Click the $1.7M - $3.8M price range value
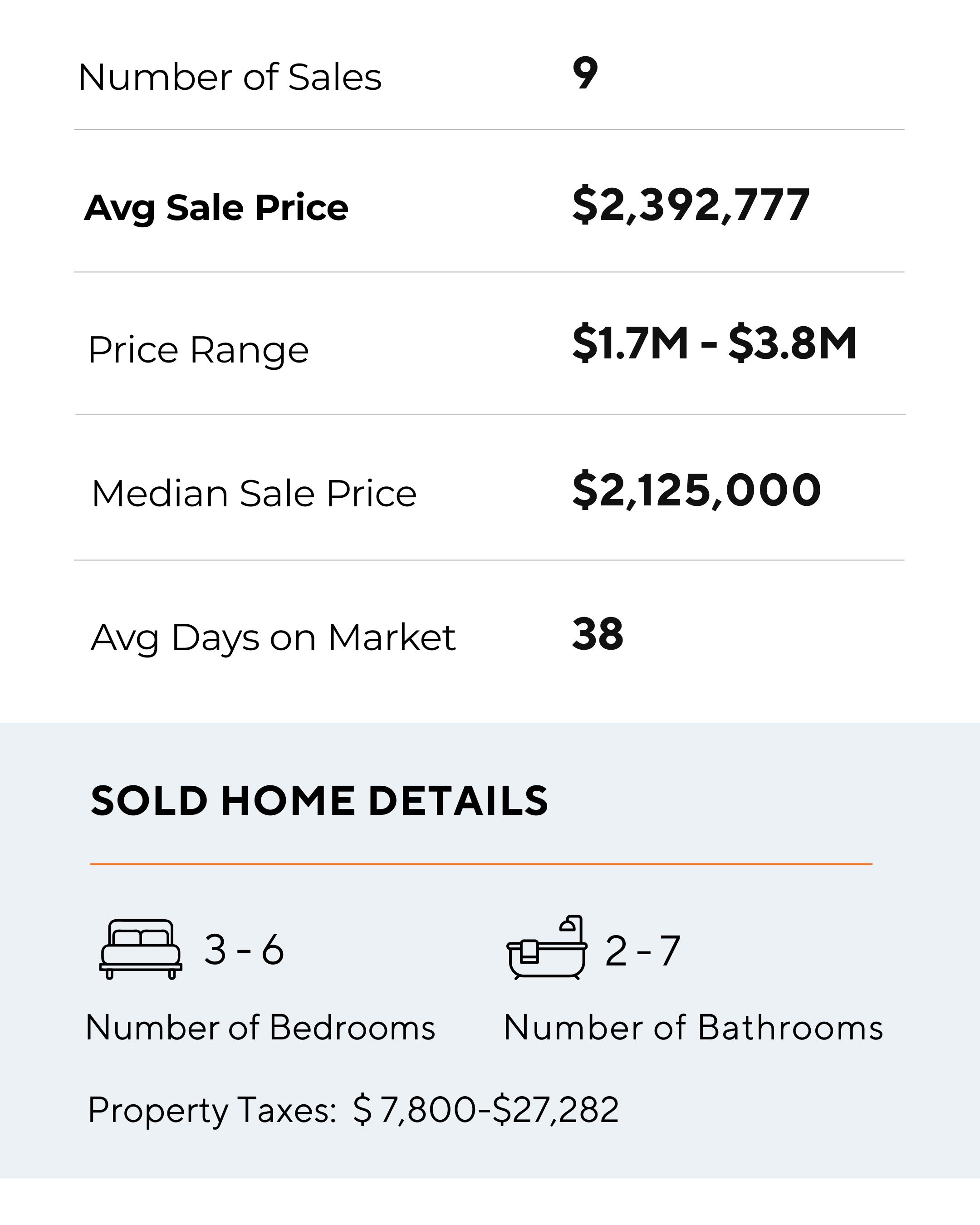 [x=714, y=343]
